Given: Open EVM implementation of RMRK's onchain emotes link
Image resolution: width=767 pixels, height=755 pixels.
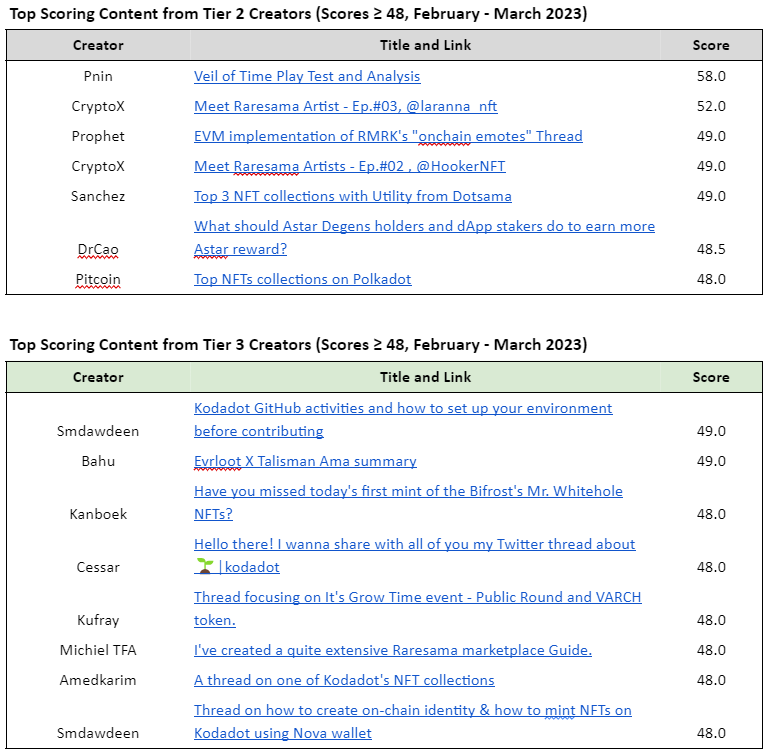Looking at the screenshot, I should [x=388, y=136].
